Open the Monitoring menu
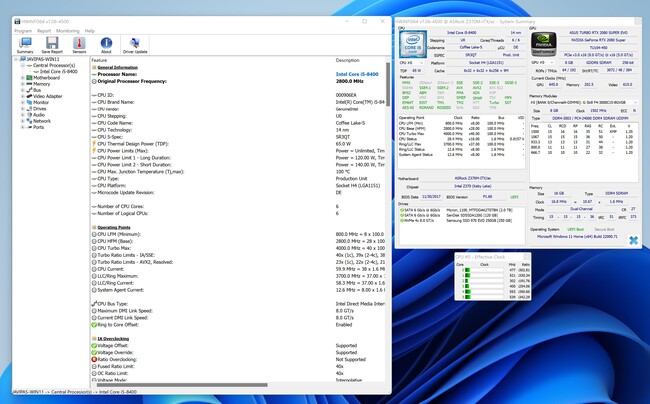The width and height of the screenshot is (650, 404). [68, 31]
